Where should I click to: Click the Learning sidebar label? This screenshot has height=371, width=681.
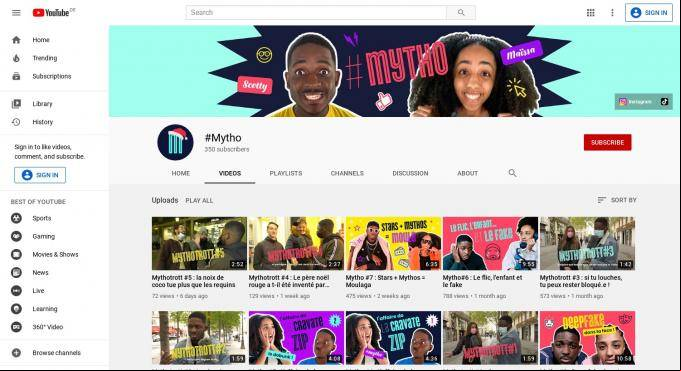(45, 309)
